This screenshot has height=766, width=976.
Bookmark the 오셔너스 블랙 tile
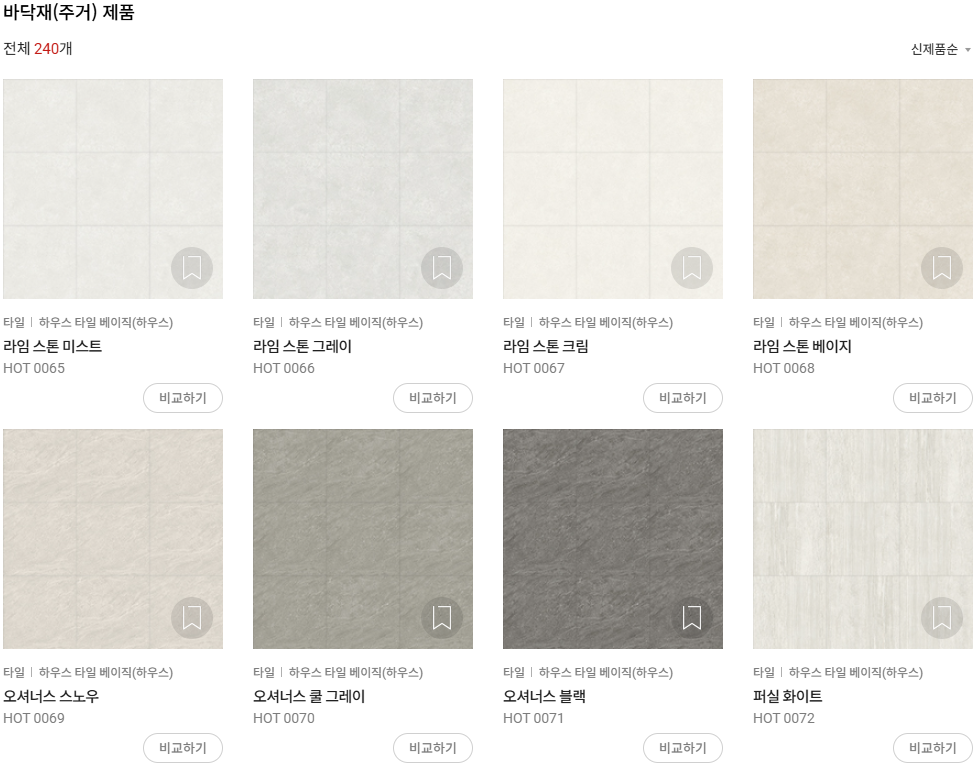[692, 618]
